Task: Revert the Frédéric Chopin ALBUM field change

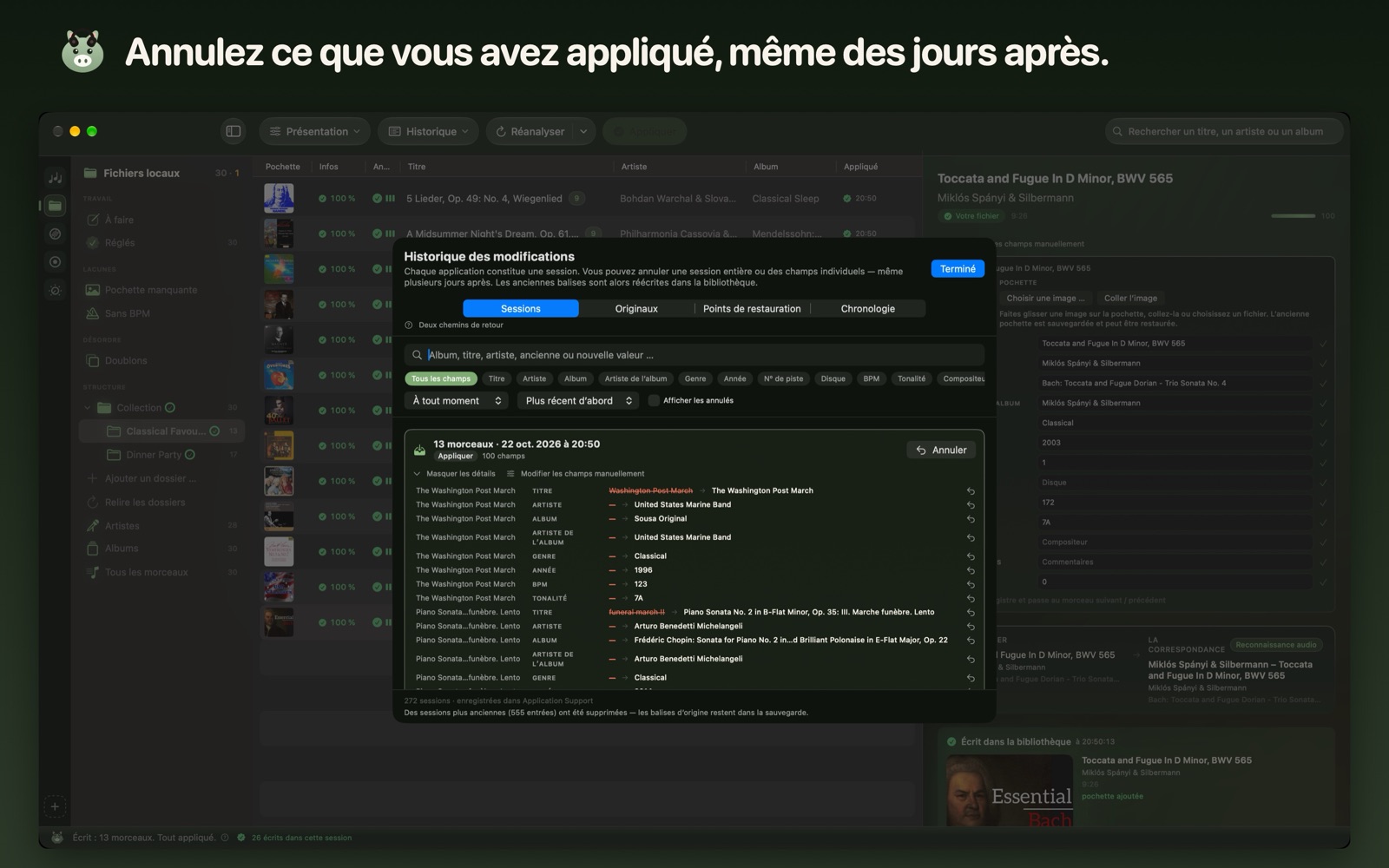Action: [x=971, y=640]
